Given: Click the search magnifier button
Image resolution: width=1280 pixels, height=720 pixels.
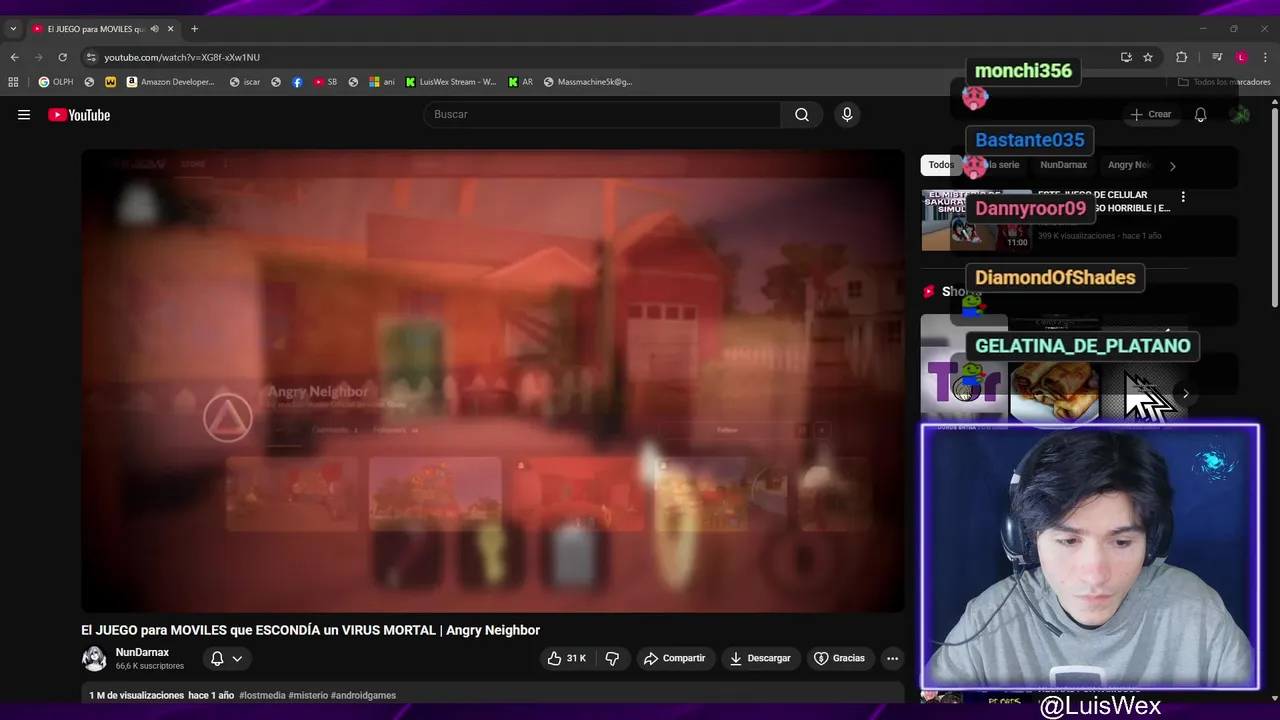Looking at the screenshot, I should point(802,115).
